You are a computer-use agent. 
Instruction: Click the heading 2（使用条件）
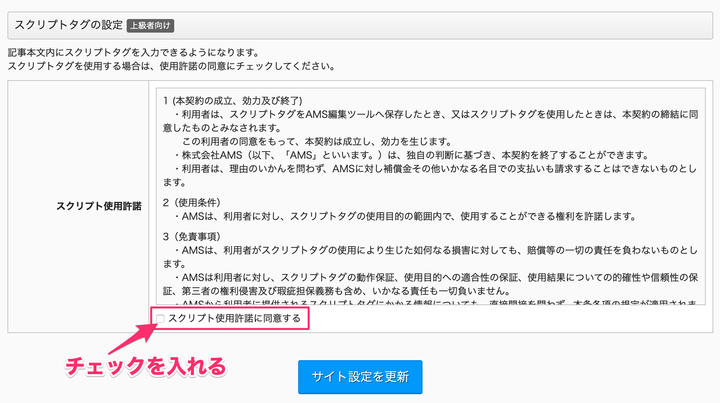coord(192,202)
